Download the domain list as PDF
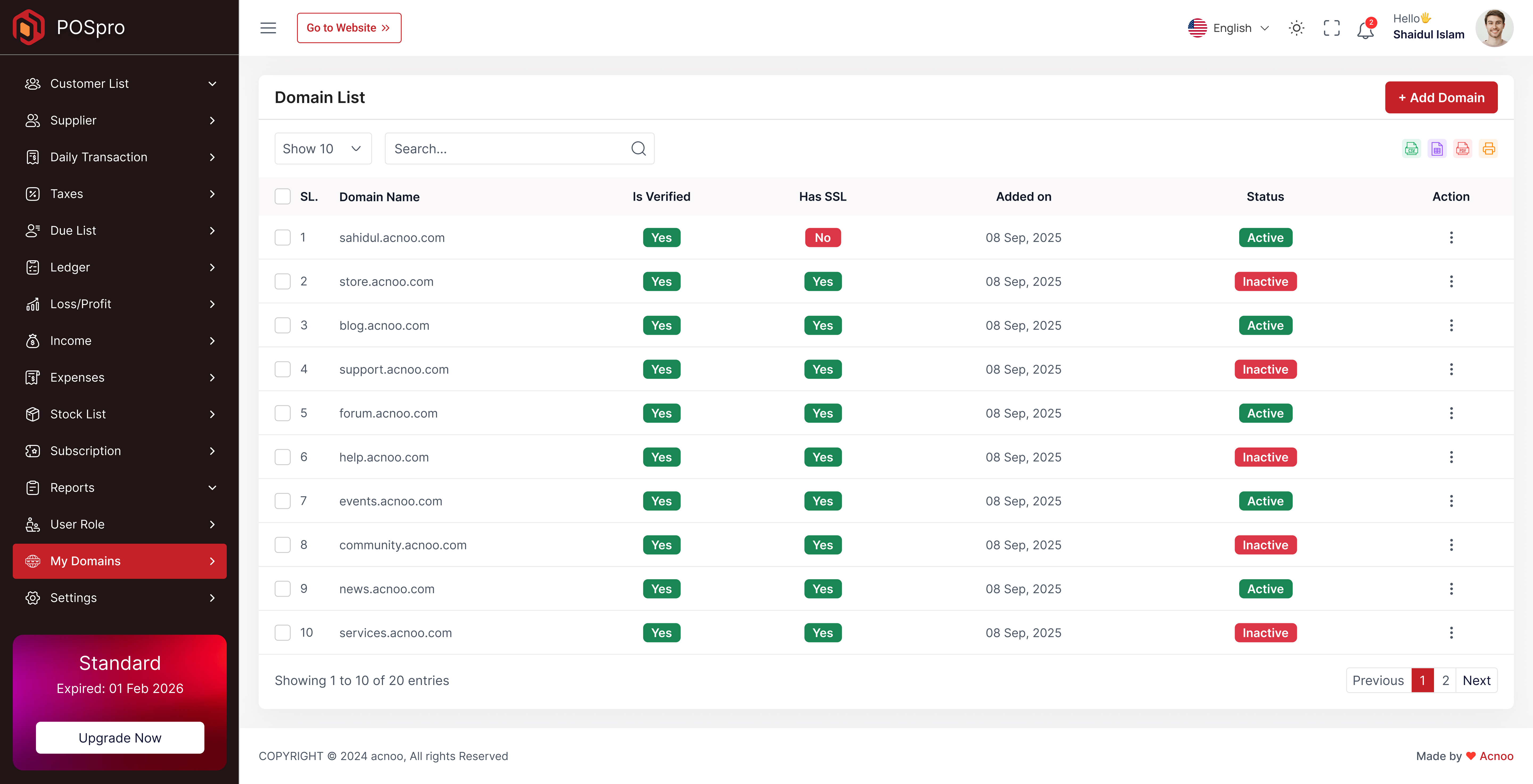The width and height of the screenshot is (1533, 784). point(1462,149)
